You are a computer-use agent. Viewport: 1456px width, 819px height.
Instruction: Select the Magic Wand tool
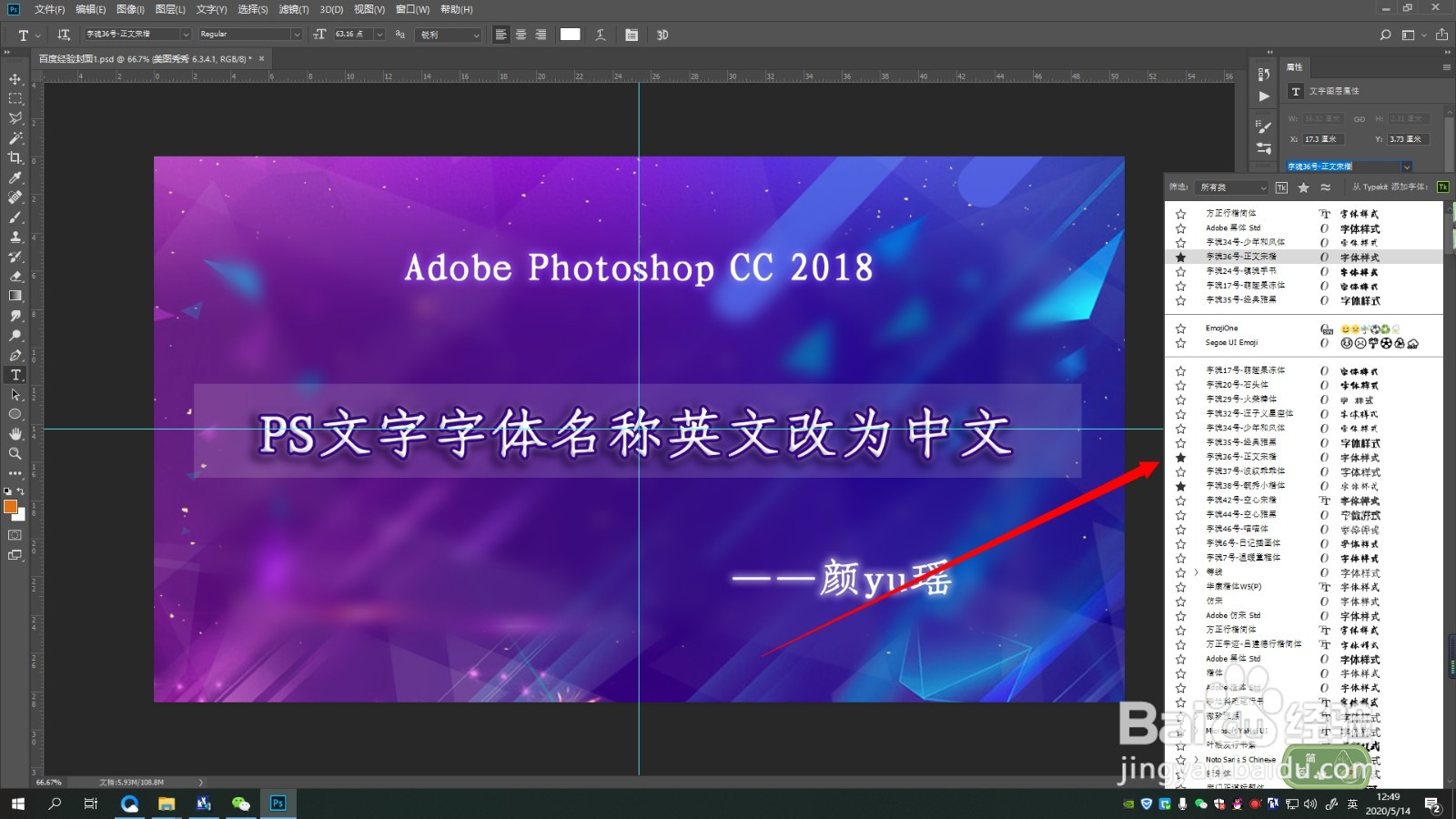click(x=15, y=138)
